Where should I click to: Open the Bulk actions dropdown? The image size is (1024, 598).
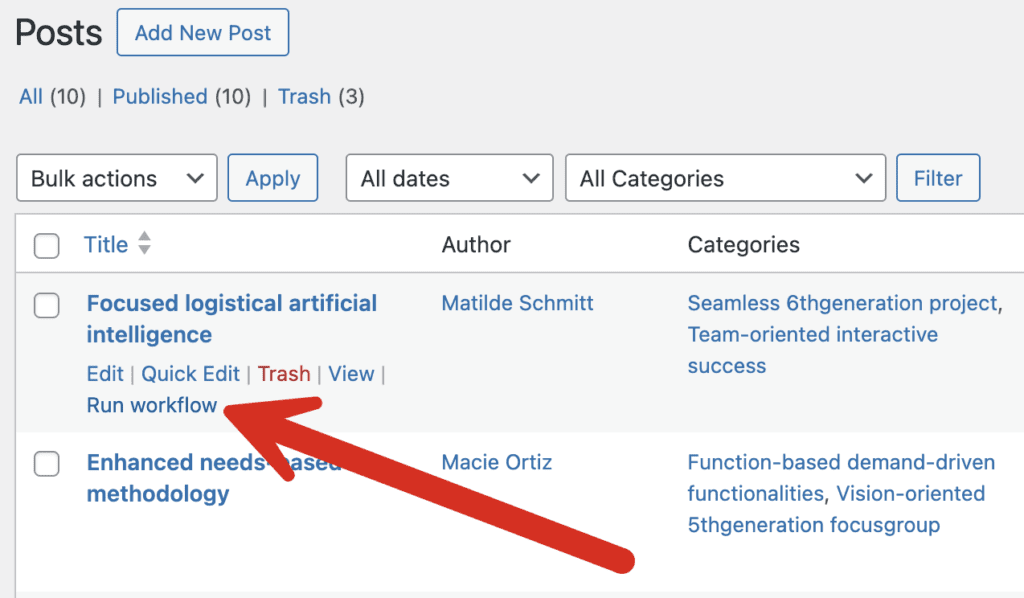pyautogui.click(x=117, y=179)
